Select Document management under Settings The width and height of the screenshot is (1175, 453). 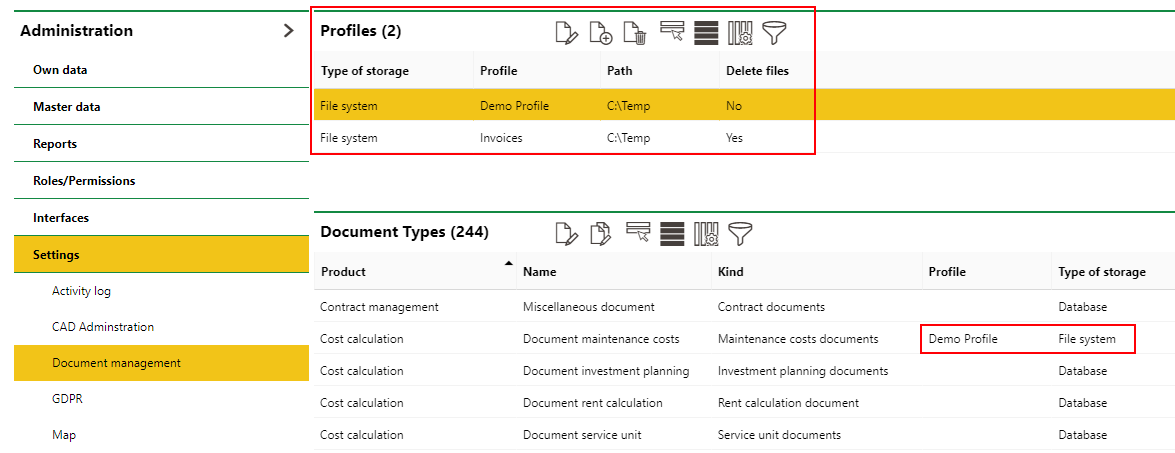[161, 363]
